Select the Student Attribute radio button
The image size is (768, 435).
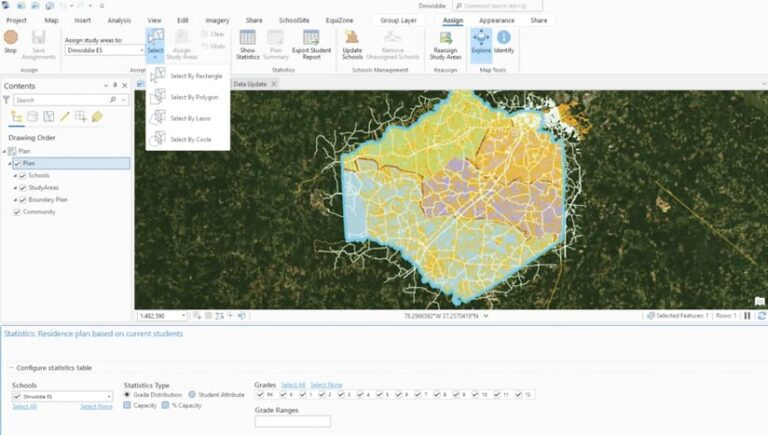[x=192, y=394]
